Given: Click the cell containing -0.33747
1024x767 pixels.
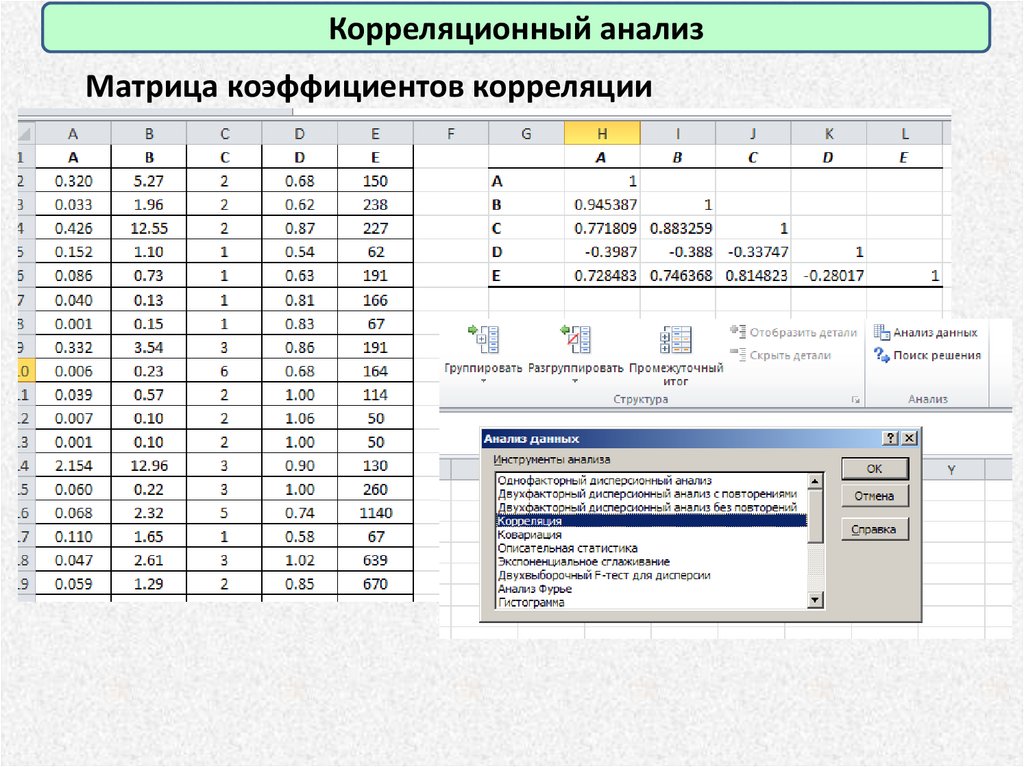Looking at the screenshot, I should tap(753, 252).
